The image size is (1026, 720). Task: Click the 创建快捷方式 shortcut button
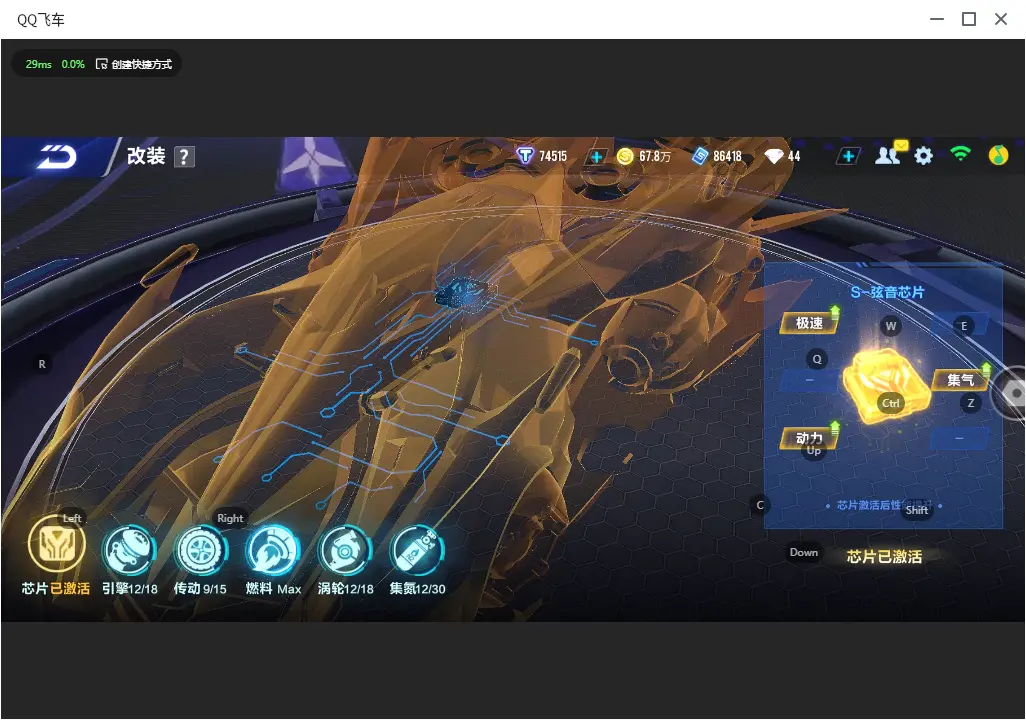pyautogui.click(x=133, y=64)
